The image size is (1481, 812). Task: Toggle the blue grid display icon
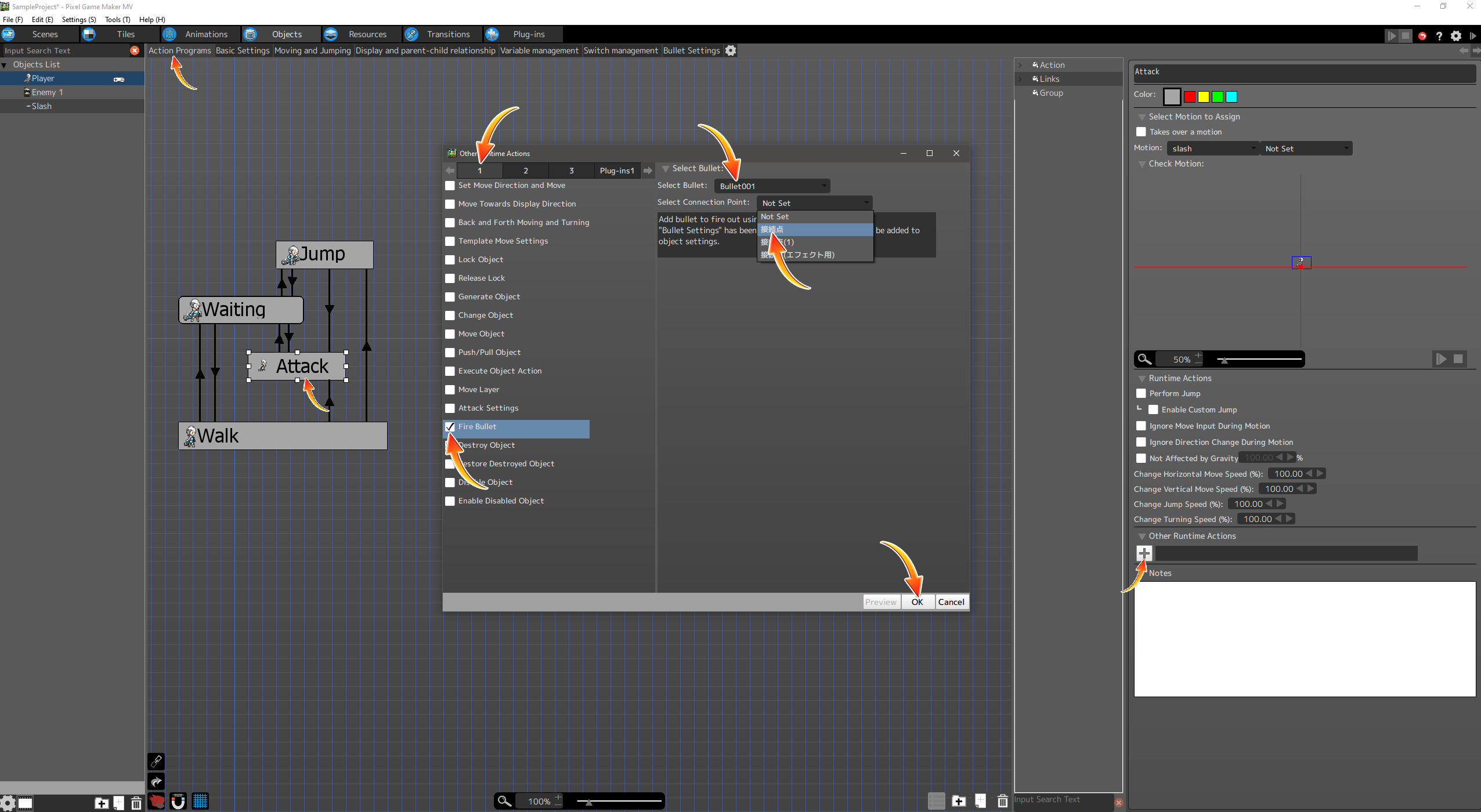200,802
